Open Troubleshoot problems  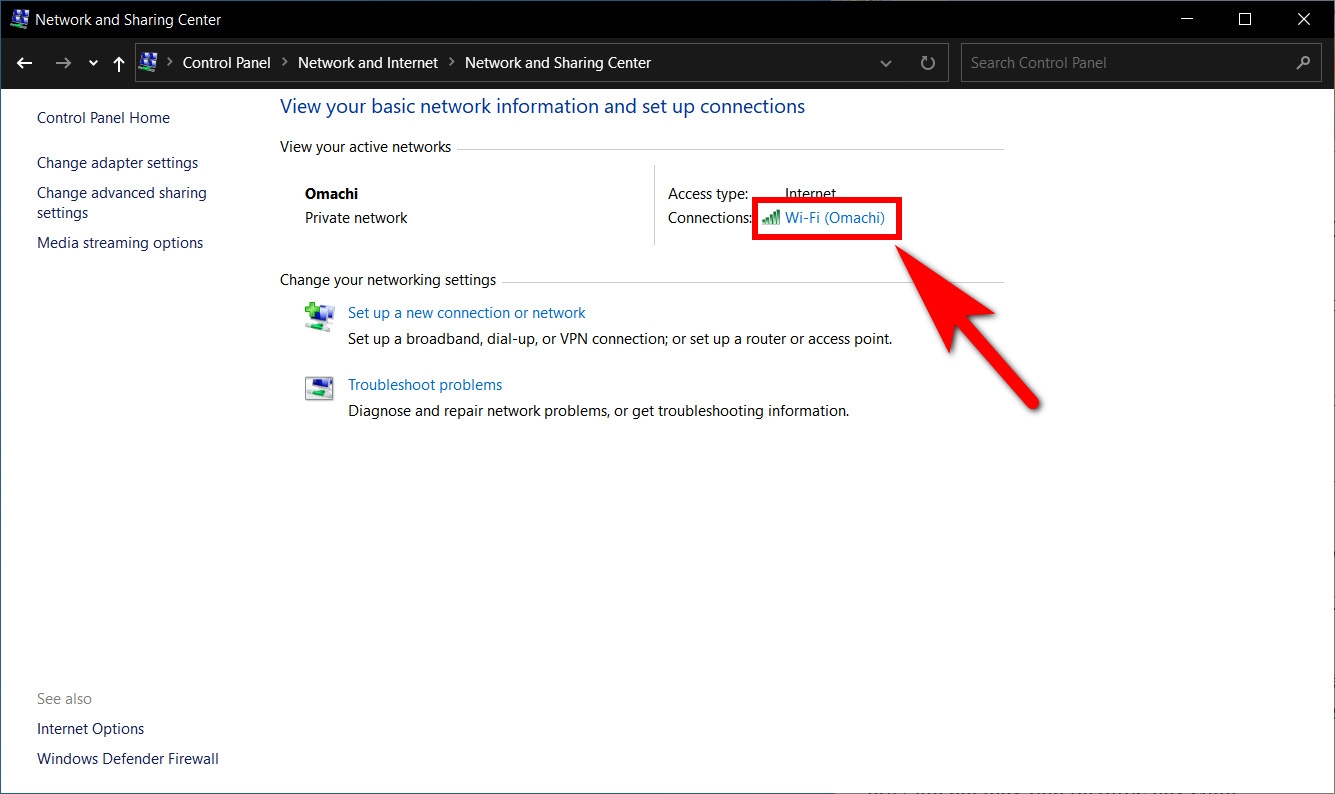[x=425, y=385]
